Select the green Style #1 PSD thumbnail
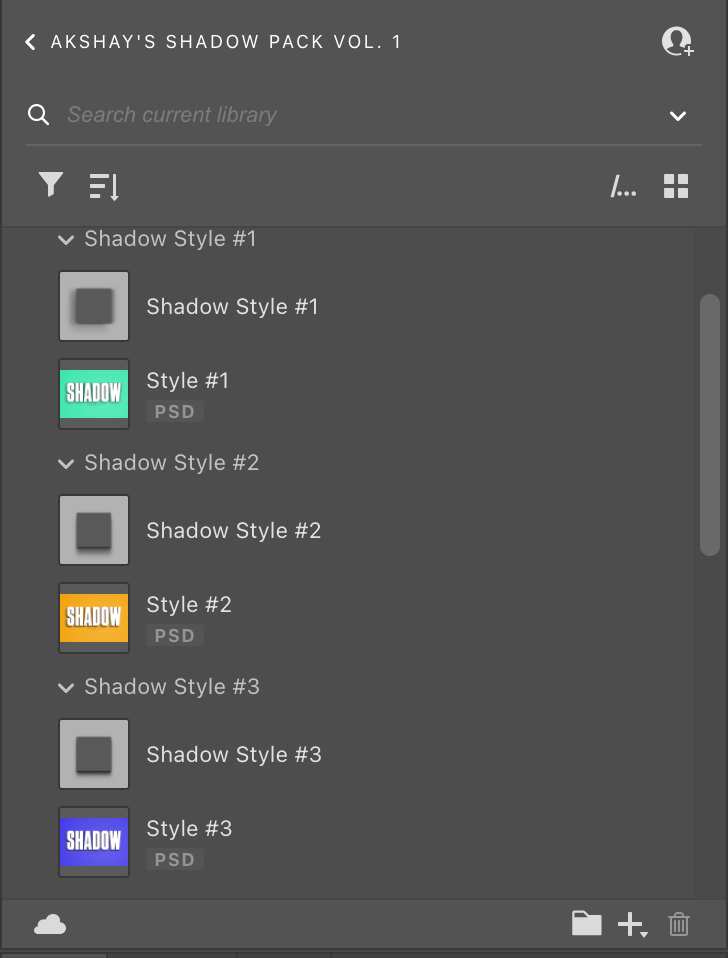Image resolution: width=728 pixels, height=958 pixels. coord(94,394)
